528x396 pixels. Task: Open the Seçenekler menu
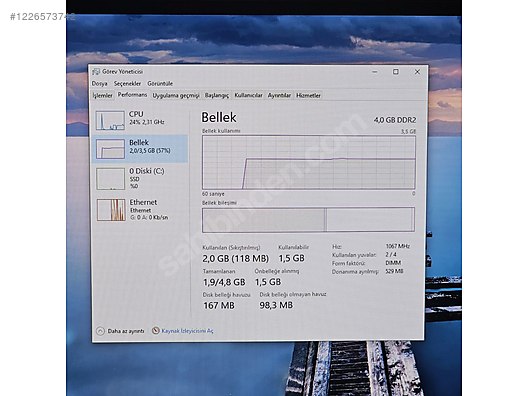pyautogui.click(x=127, y=84)
